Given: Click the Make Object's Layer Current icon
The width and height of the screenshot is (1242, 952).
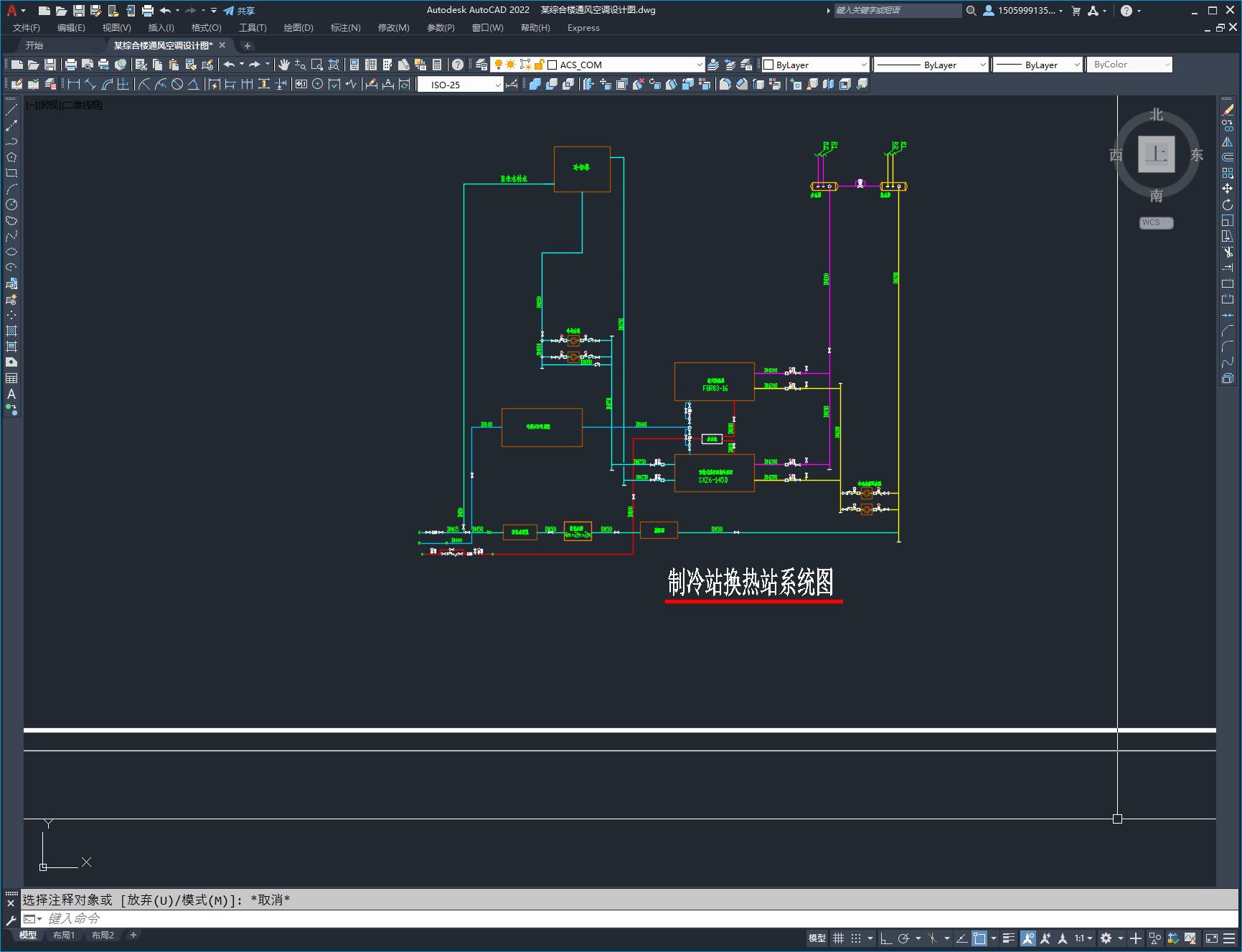Looking at the screenshot, I should (713, 65).
